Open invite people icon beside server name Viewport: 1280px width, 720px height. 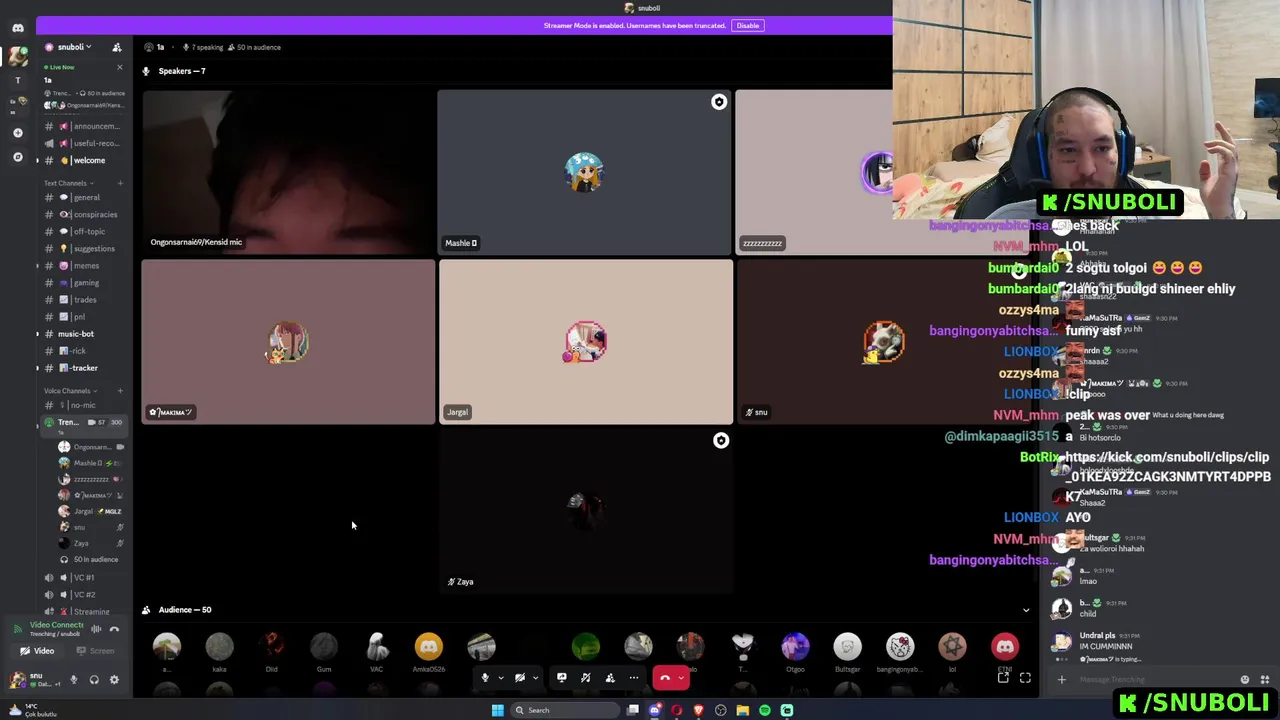[x=117, y=47]
